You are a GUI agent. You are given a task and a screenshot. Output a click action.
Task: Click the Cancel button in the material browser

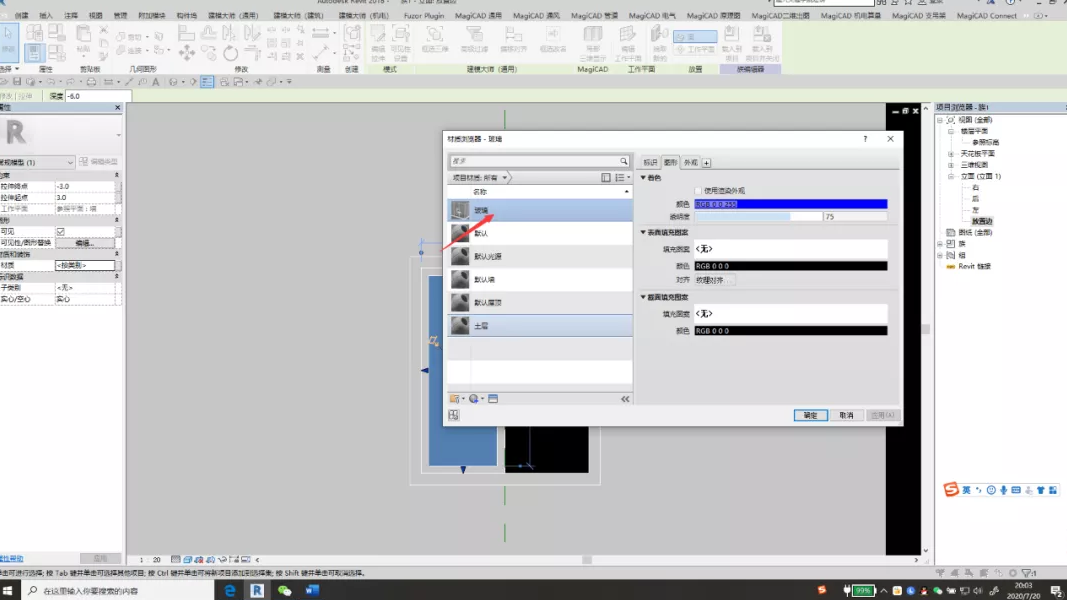coord(846,415)
